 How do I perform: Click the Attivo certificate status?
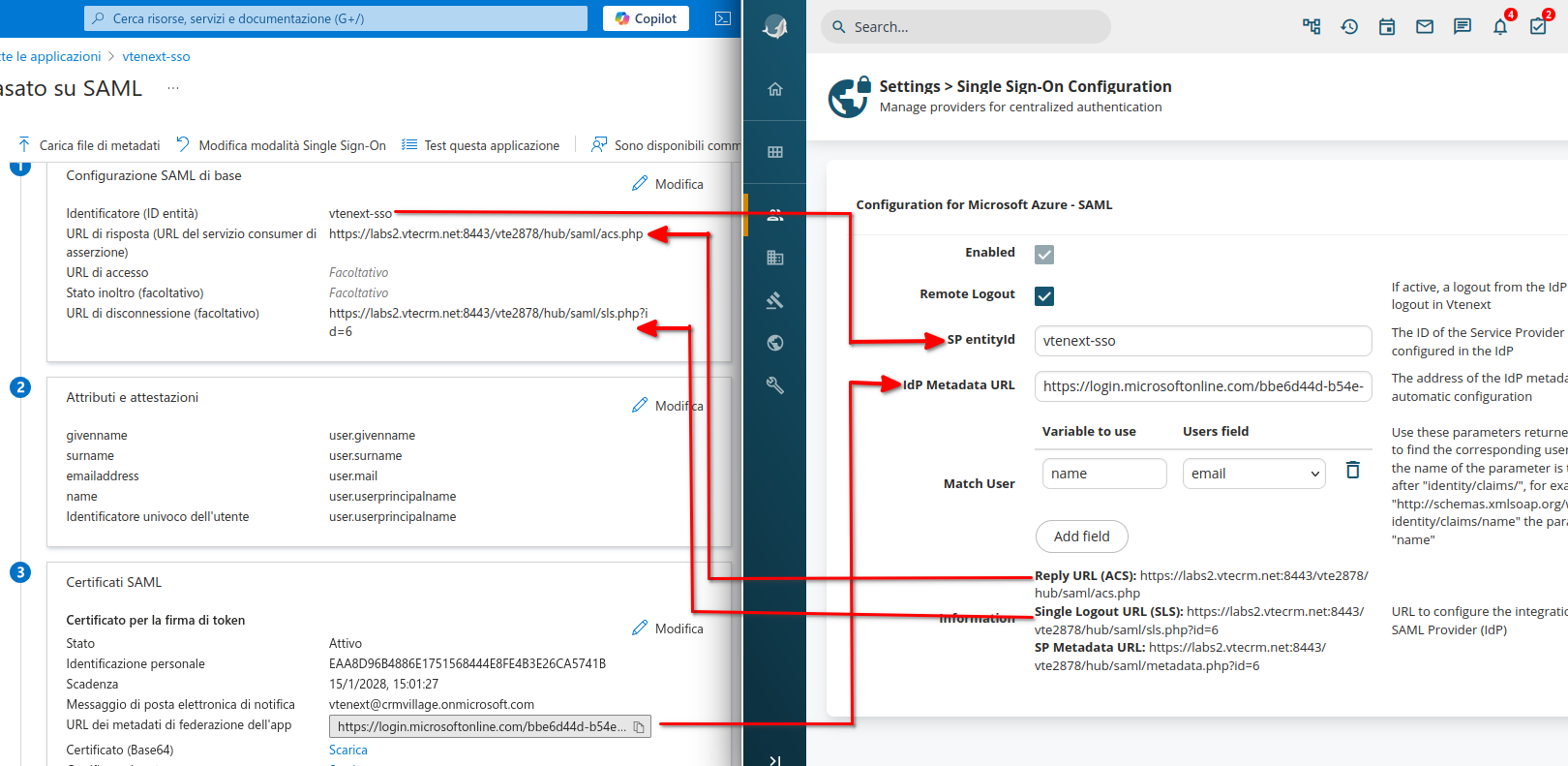point(346,644)
